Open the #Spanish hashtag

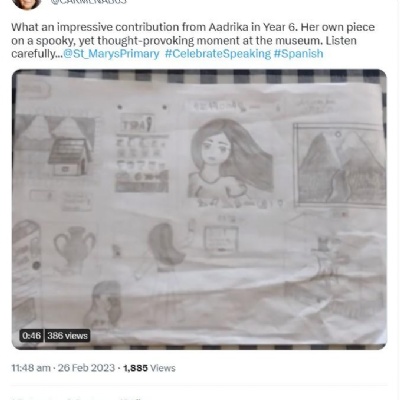(298, 54)
